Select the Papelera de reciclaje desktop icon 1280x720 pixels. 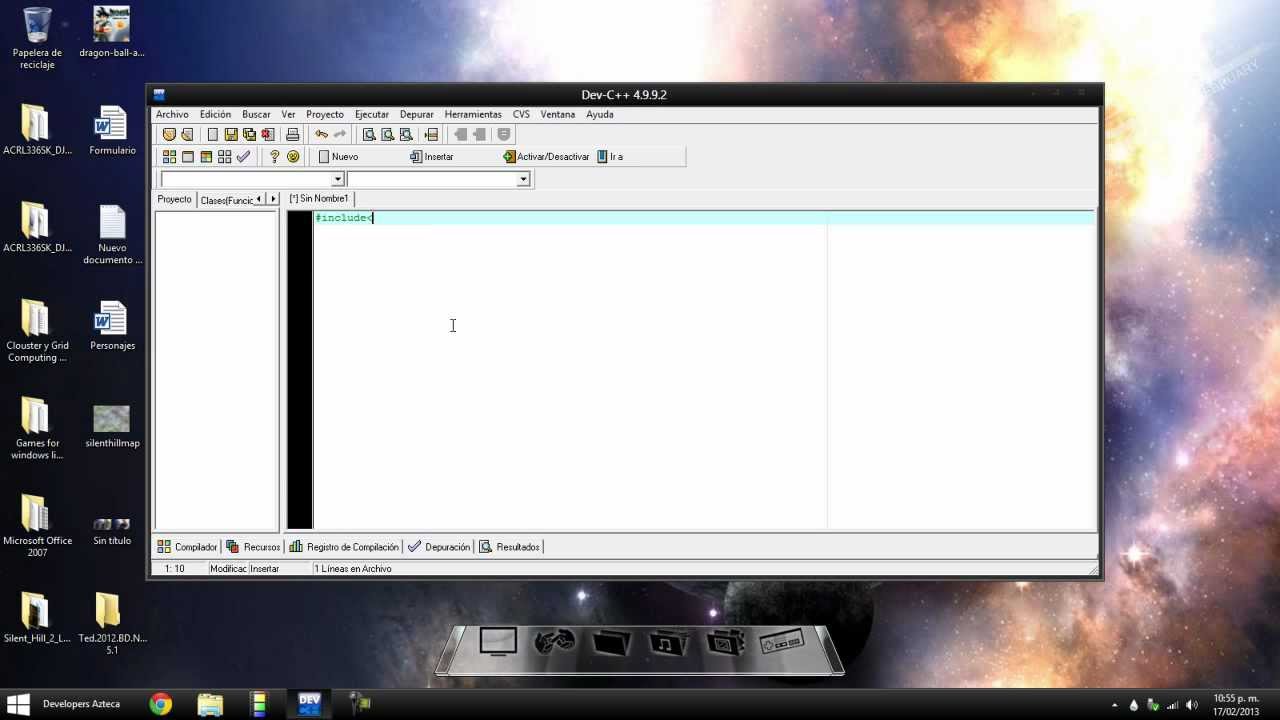[x=37, y=38]
